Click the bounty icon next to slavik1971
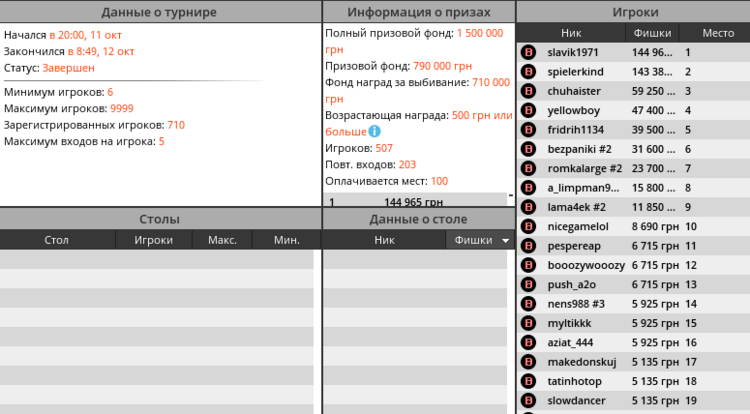Image resolution: width=750 pixels, height=414 pixels. coord(529,52)
